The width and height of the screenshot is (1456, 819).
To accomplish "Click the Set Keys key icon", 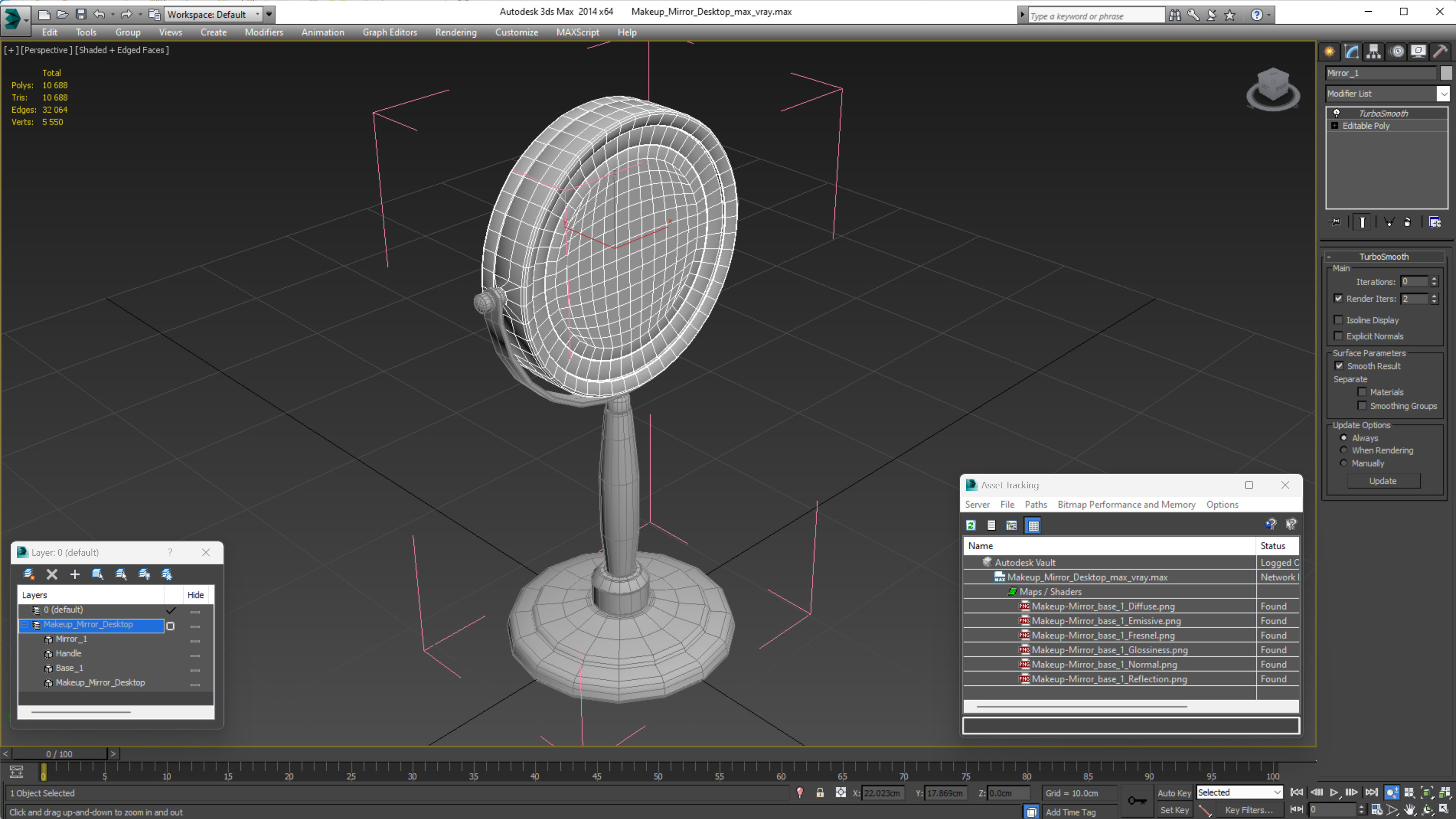I will (x=1137, y=801).
